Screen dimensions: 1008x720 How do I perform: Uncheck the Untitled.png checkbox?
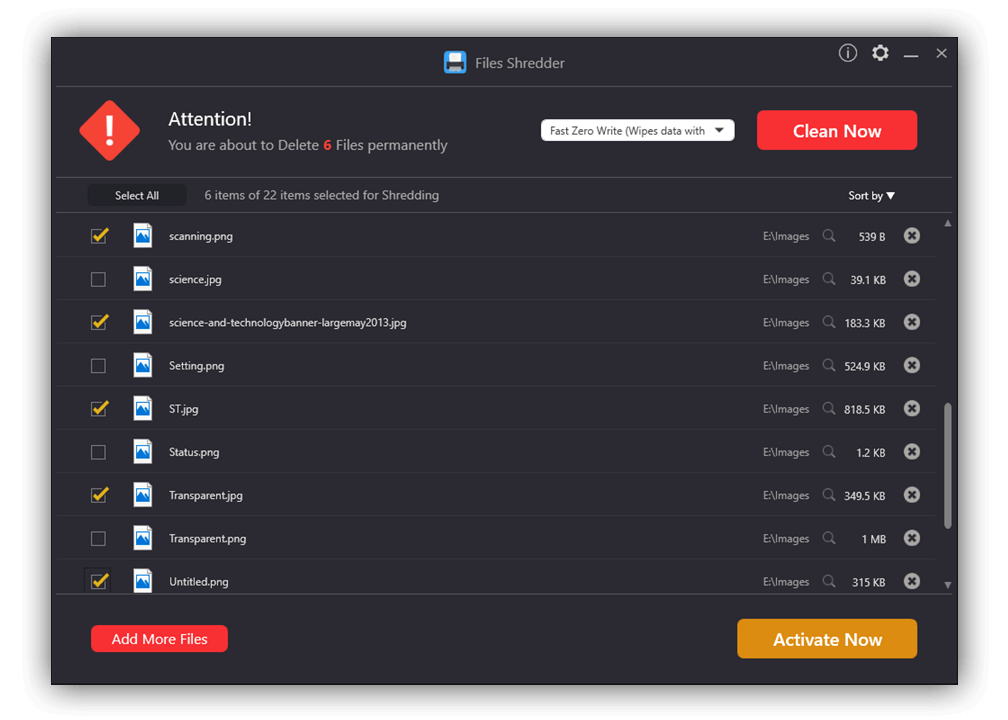pyautogui.click(x=98, y=581)
